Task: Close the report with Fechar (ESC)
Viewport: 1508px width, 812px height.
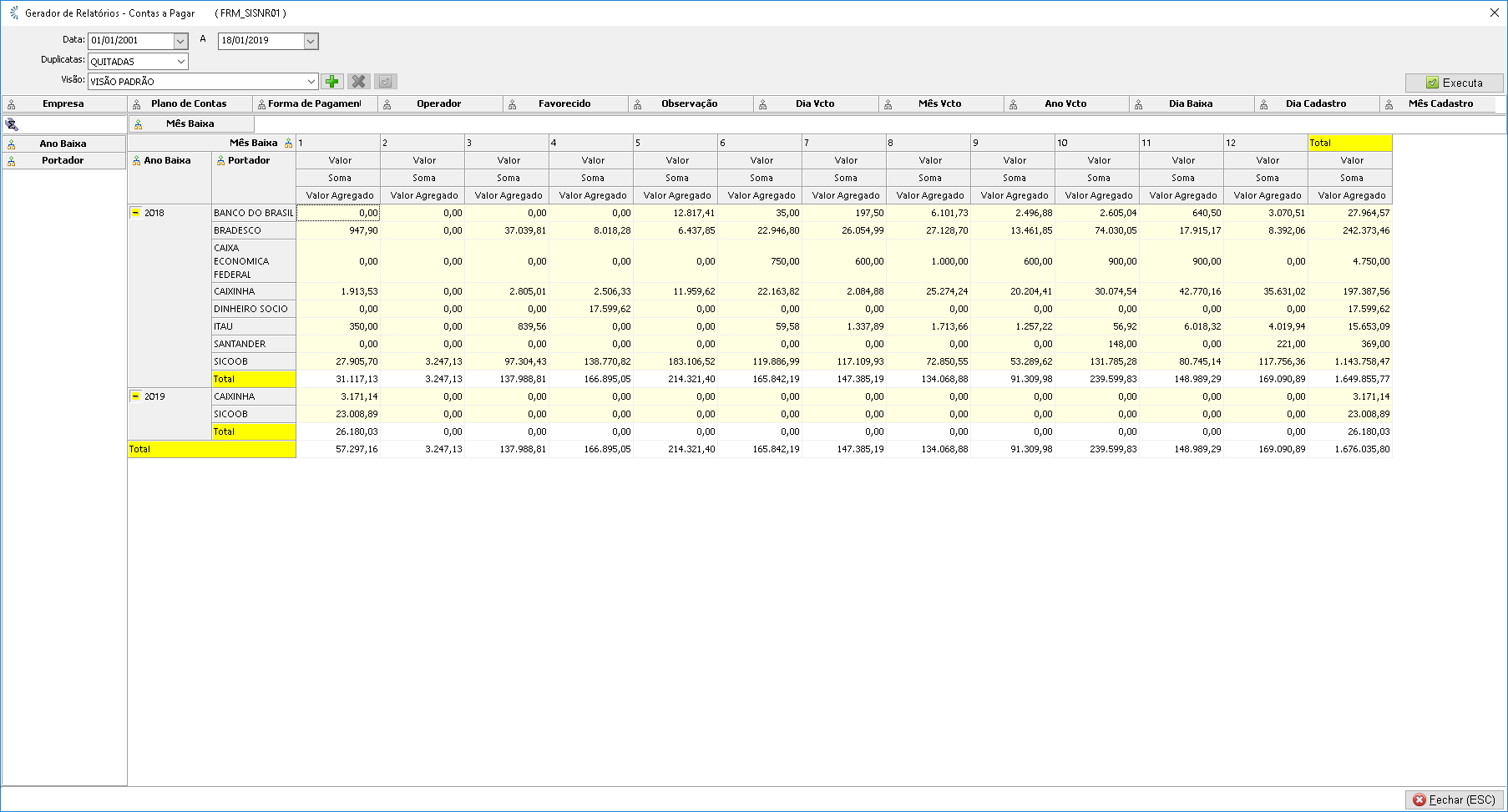Action: pyautogui.click(x=1455, y=799)
